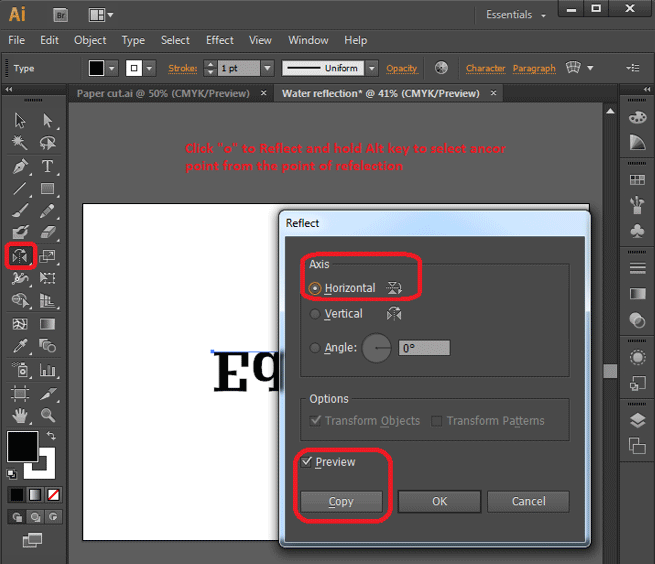Image resolution: width=655 pixels, height=564 pixels.
Task: Collapse the Tools panel double arrows
Action: click(x=9, y=89)
